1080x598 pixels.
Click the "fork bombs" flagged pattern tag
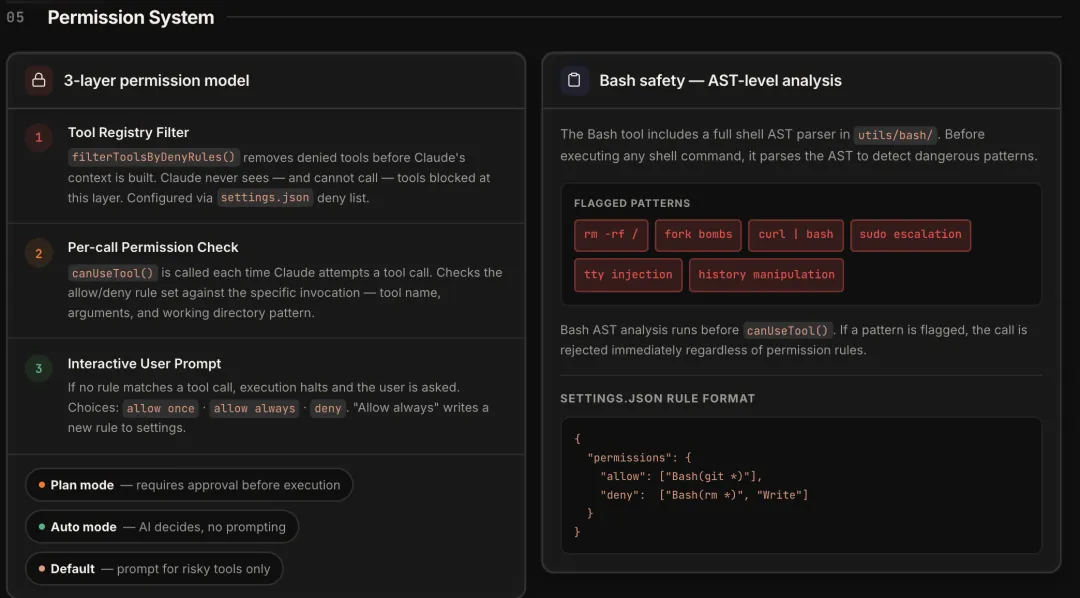tap(698, 235)
